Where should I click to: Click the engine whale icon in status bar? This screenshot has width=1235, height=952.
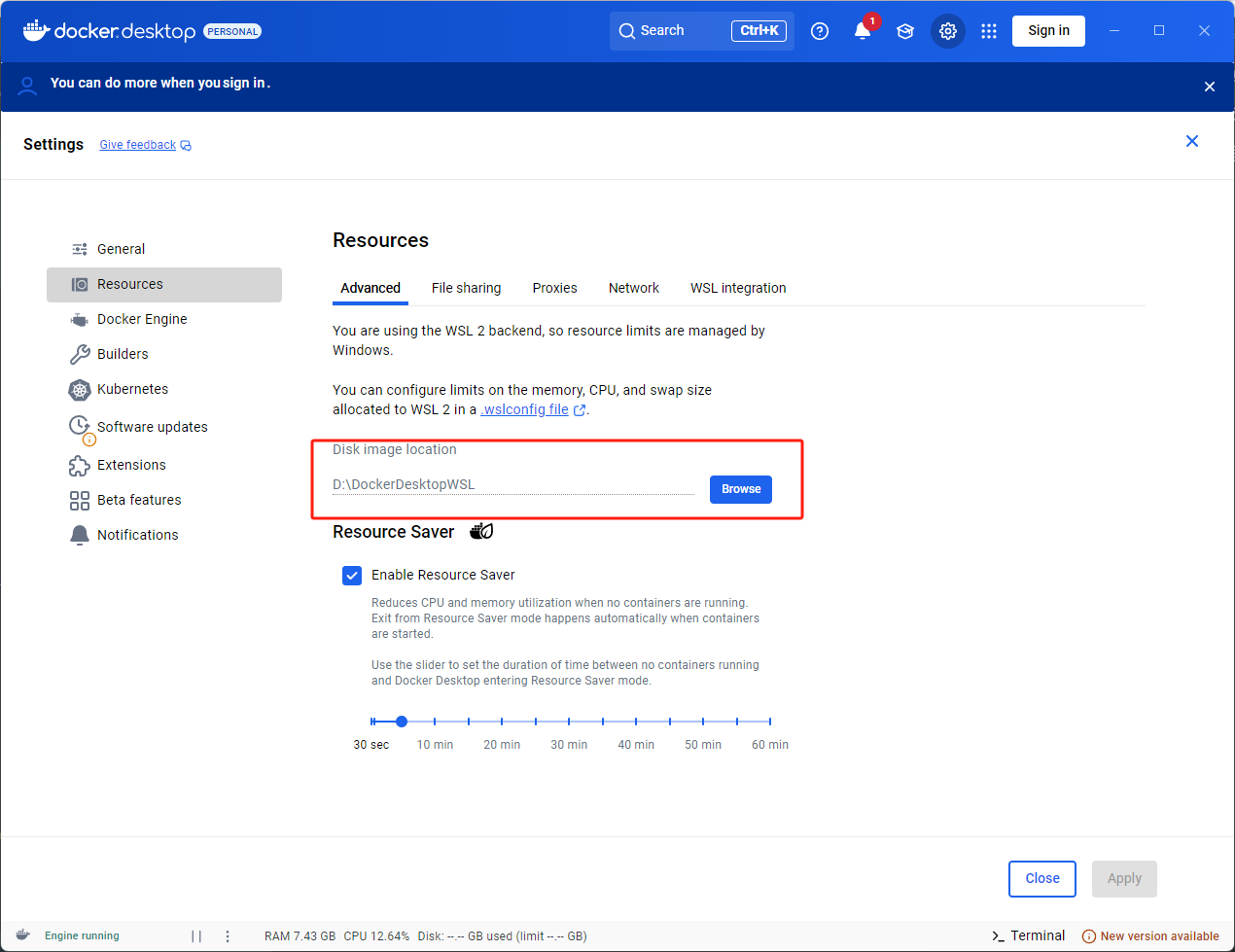point(22,935)
